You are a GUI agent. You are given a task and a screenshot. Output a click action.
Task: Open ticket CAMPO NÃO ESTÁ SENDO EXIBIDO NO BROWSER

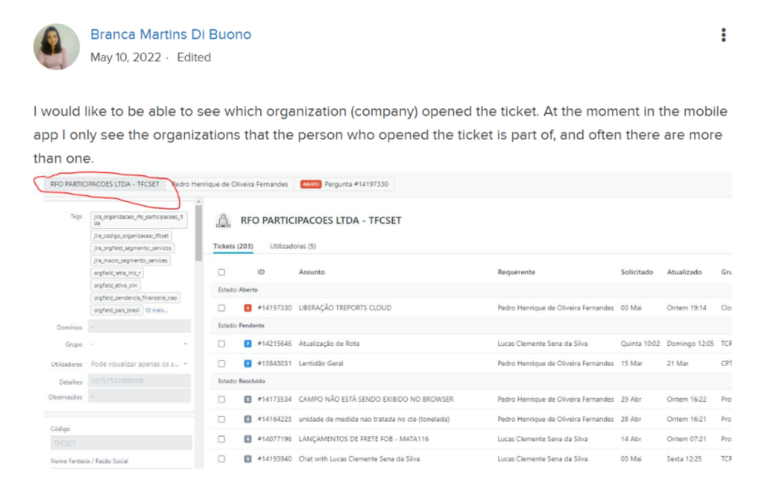(x=376, y=399)
